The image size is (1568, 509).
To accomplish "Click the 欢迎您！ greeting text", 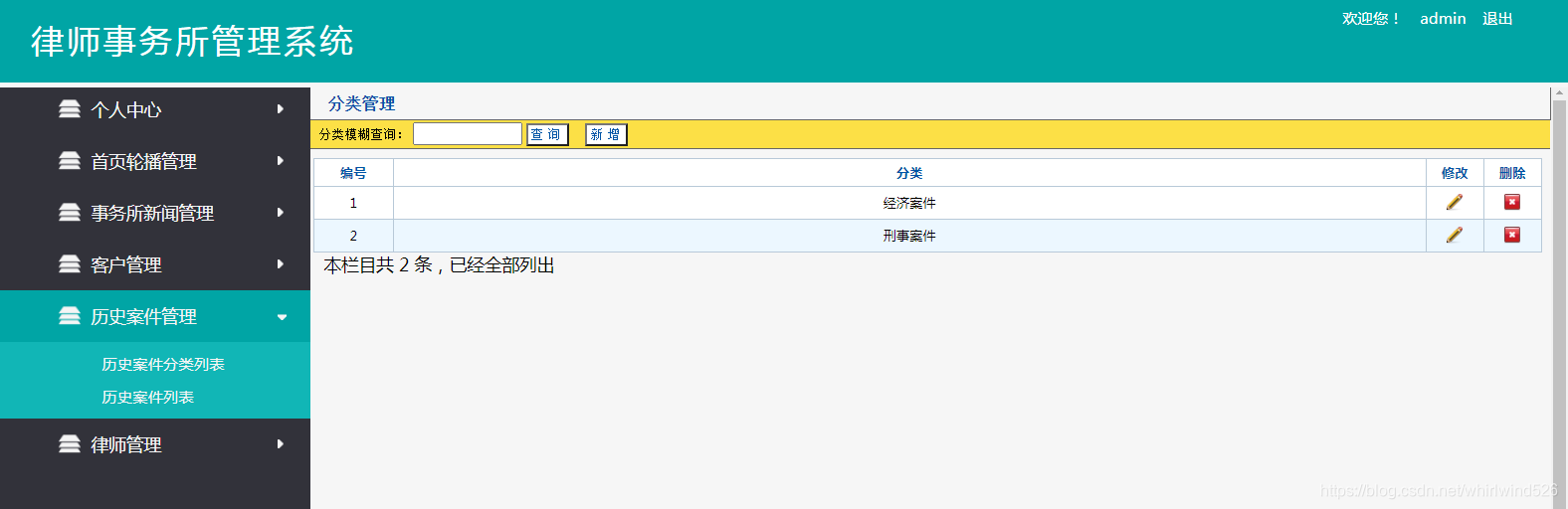I will tap(1371, 18).
